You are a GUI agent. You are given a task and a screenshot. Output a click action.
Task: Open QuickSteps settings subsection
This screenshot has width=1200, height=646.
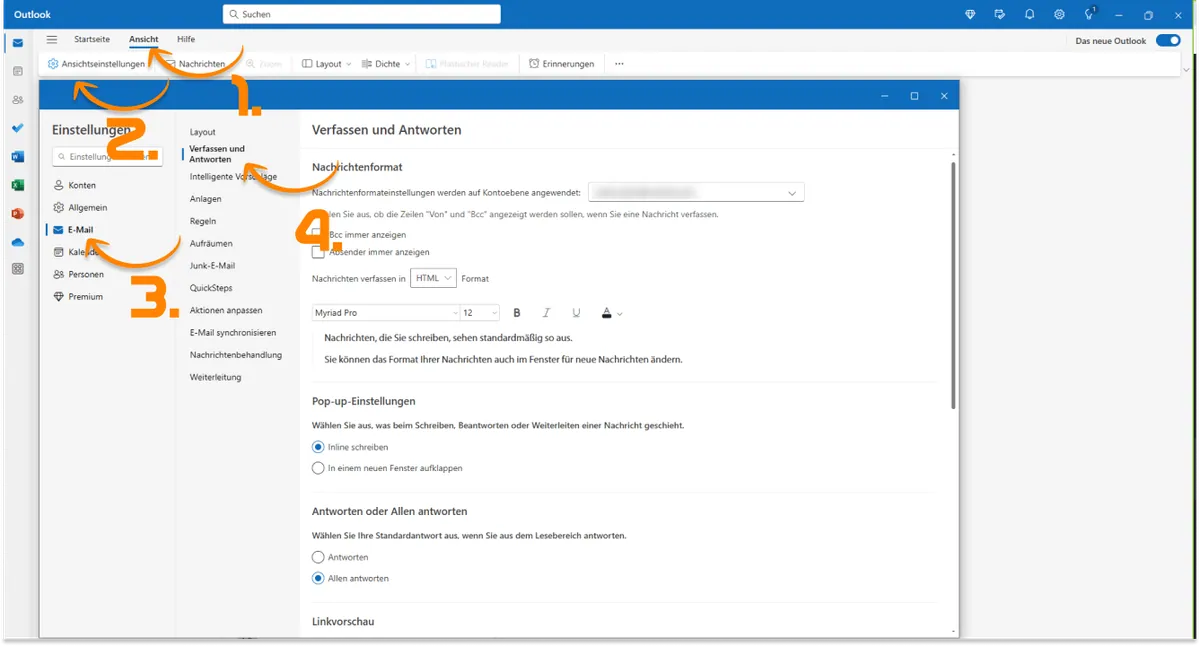point(211,288)
